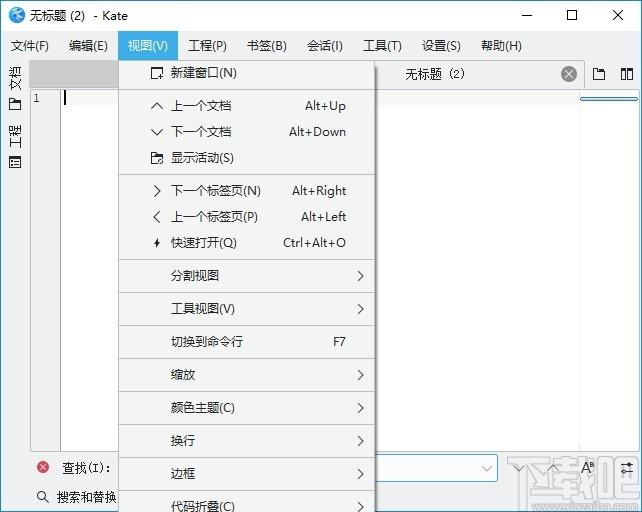Click the list icon below 工程 in sidebar

(15, 163)
